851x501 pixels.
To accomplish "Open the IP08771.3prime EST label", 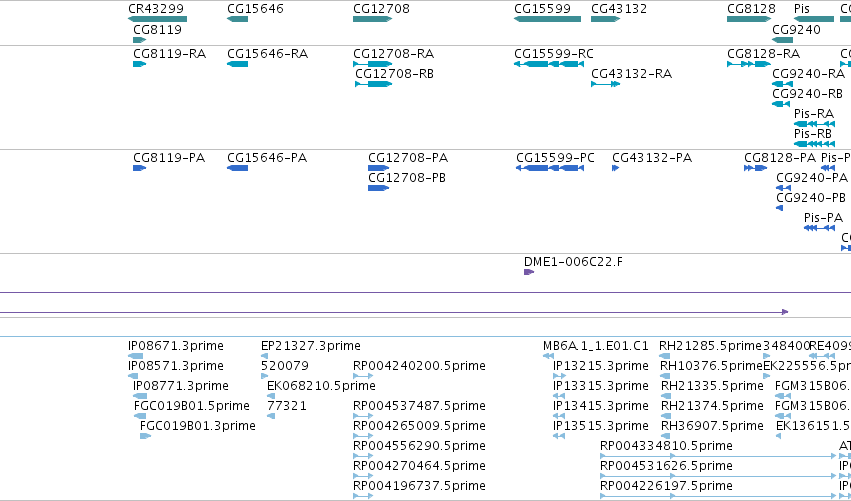I will coord(181,386).
